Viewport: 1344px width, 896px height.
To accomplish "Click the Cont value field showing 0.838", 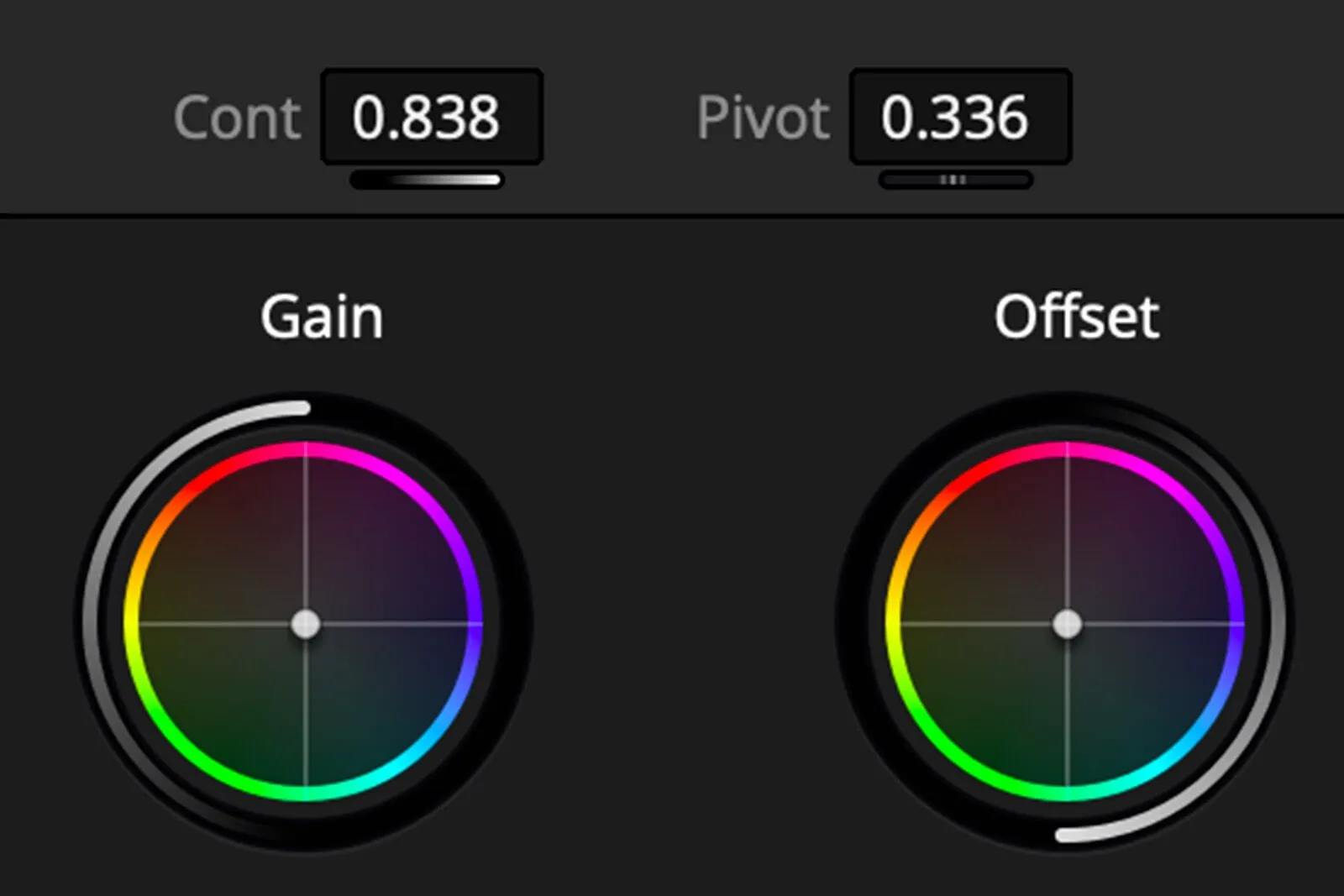I will pyautogui.click(x=432, y=117).
